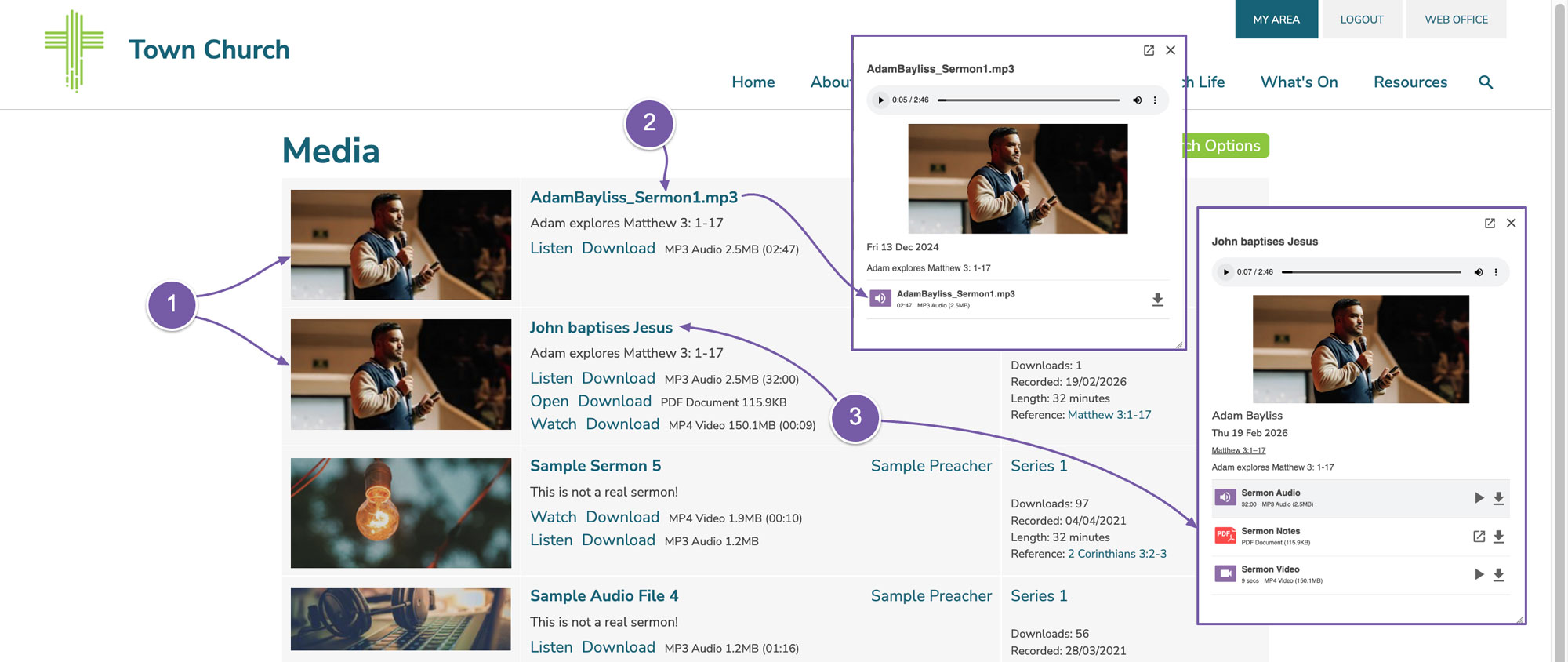This screenshot has height=662, width=1568.
Task: Open the MY AREA tab
Action: (1276, 20)
